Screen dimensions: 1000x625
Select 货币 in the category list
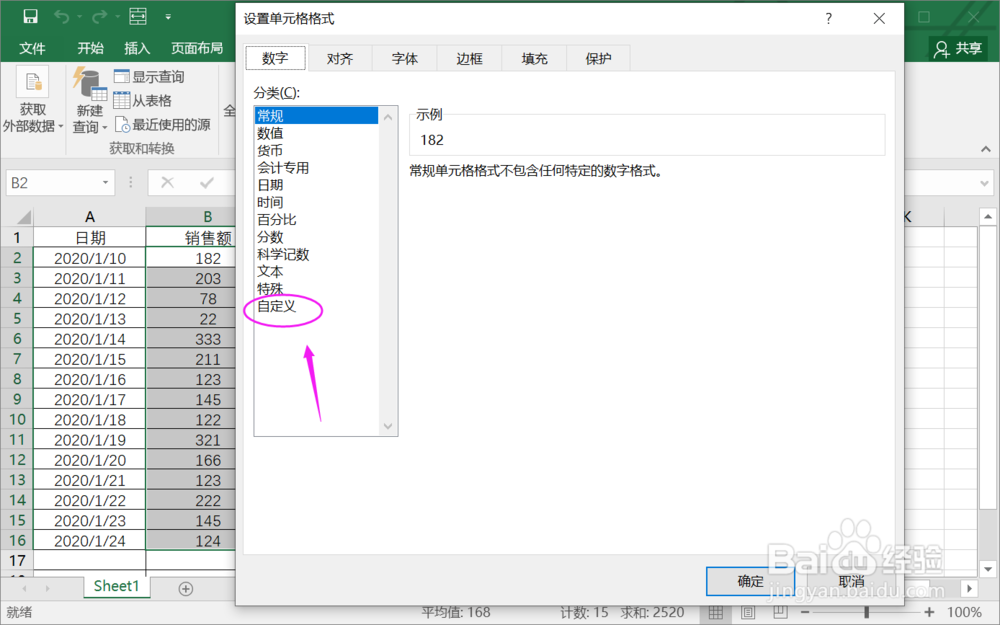(316, 150)
